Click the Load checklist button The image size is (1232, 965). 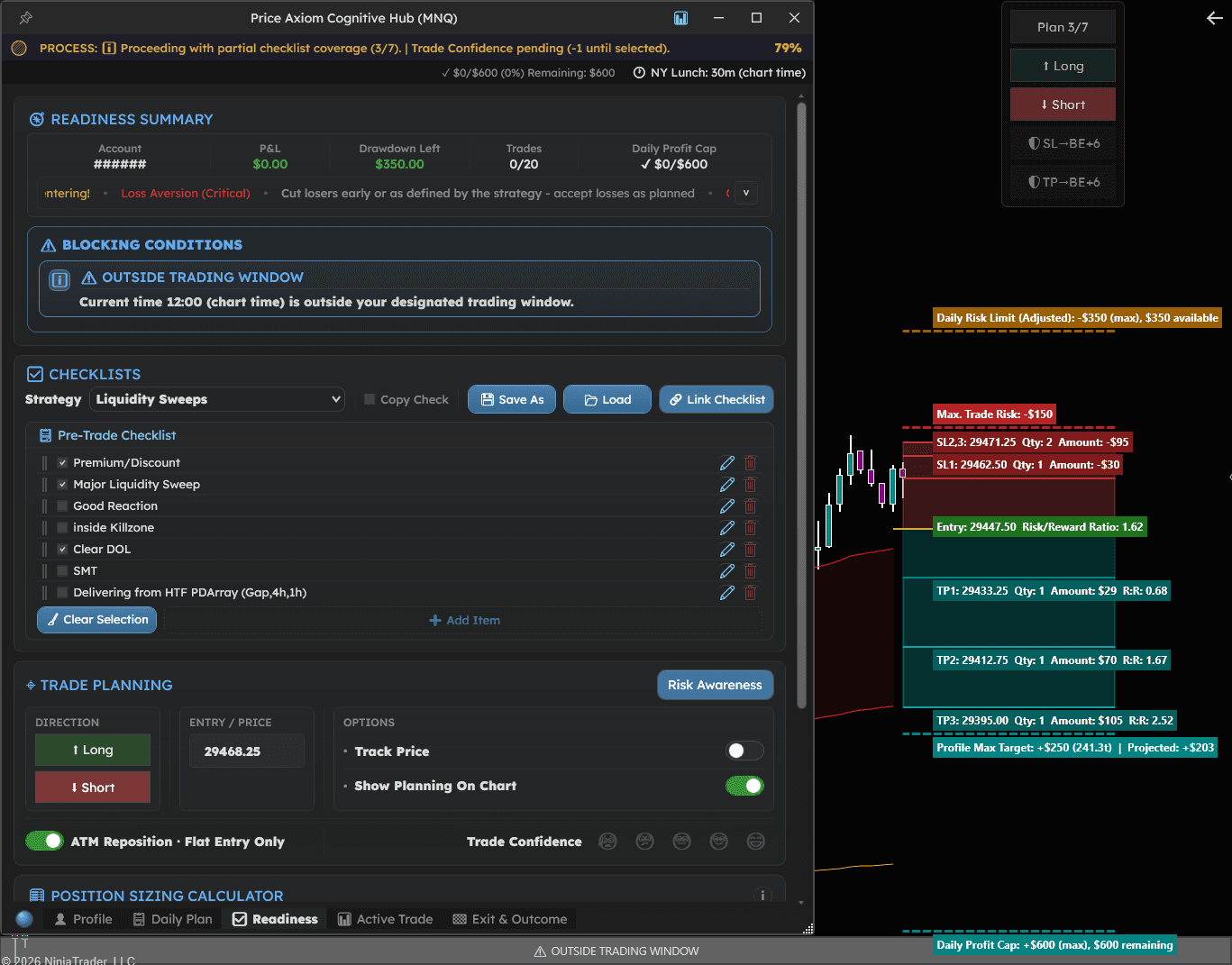tap(607, 399)
